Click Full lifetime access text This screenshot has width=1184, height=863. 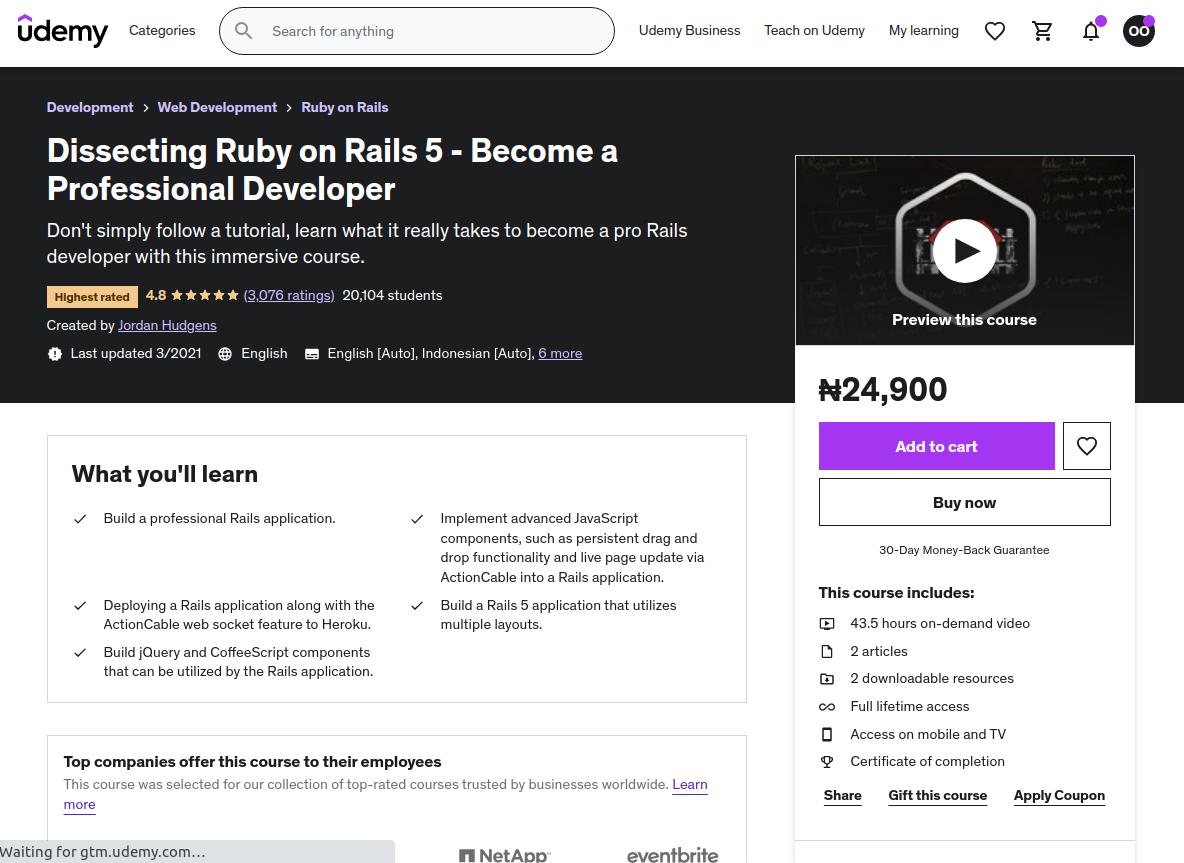click(910, 706)
